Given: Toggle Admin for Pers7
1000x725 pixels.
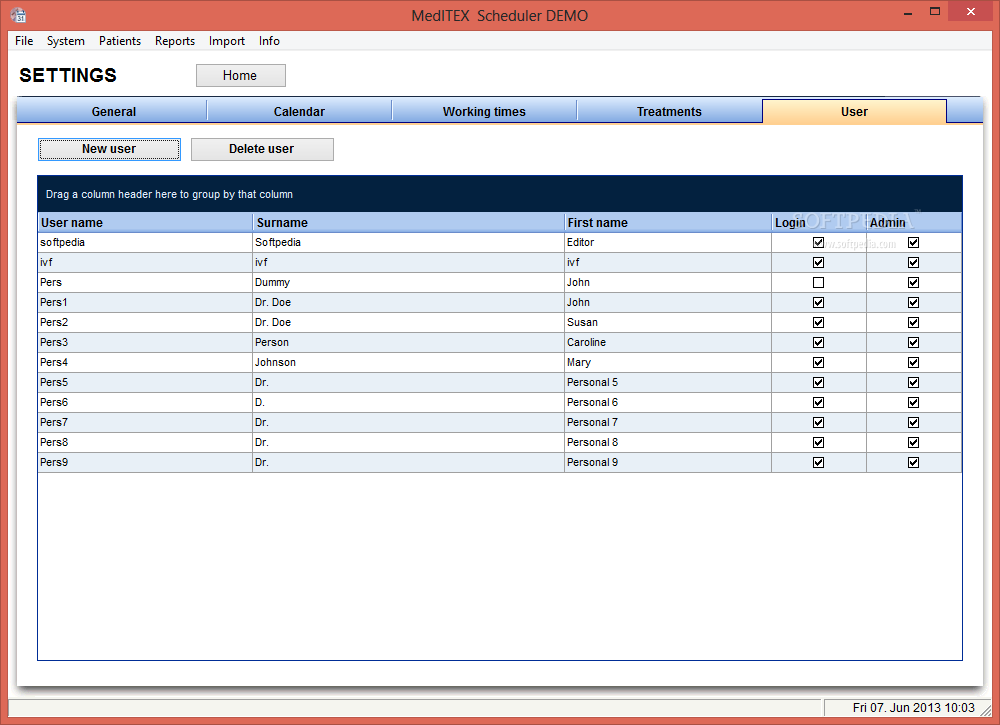Looking at the screenshot, I should tap(913, 422).
